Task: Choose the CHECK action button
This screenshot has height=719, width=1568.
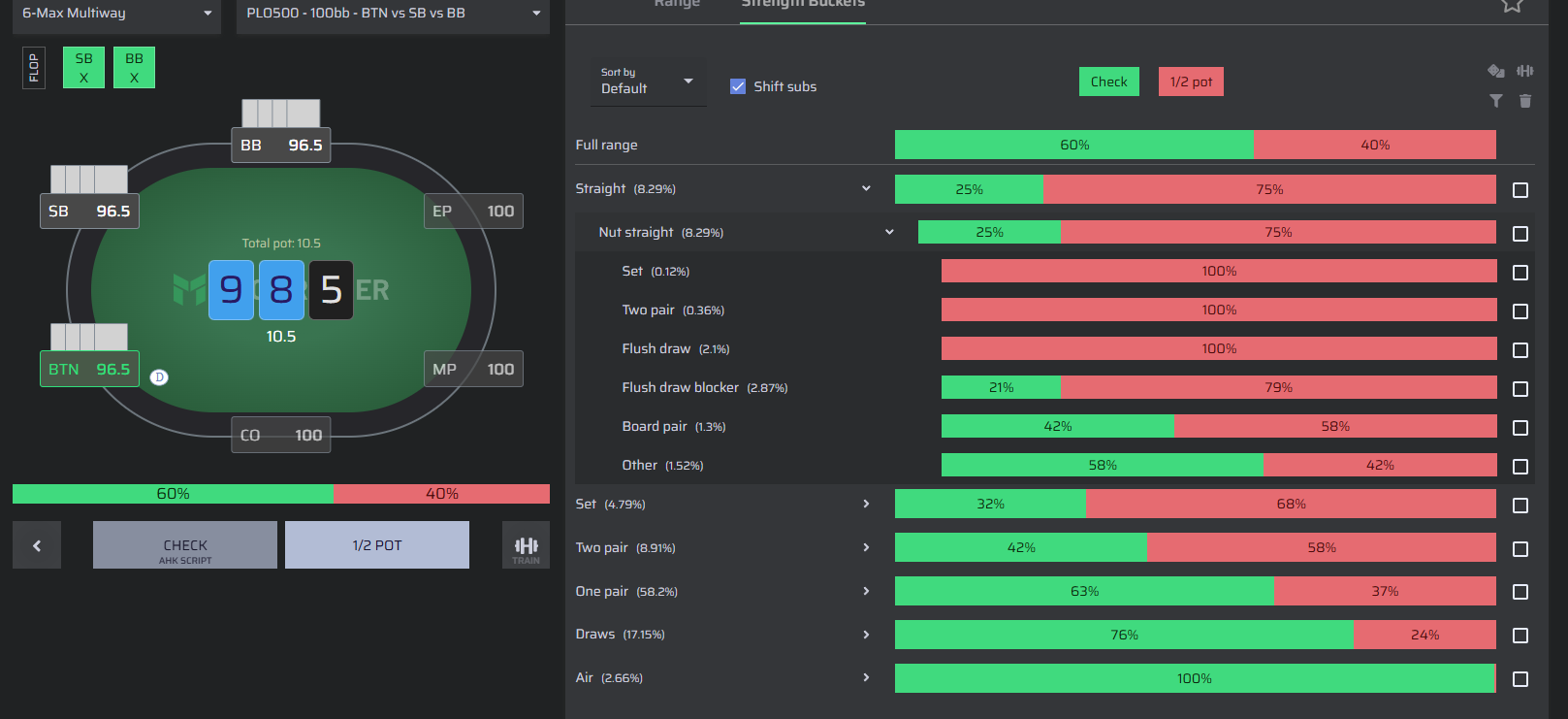Action: pyautogui.click(x=185, y=545)
